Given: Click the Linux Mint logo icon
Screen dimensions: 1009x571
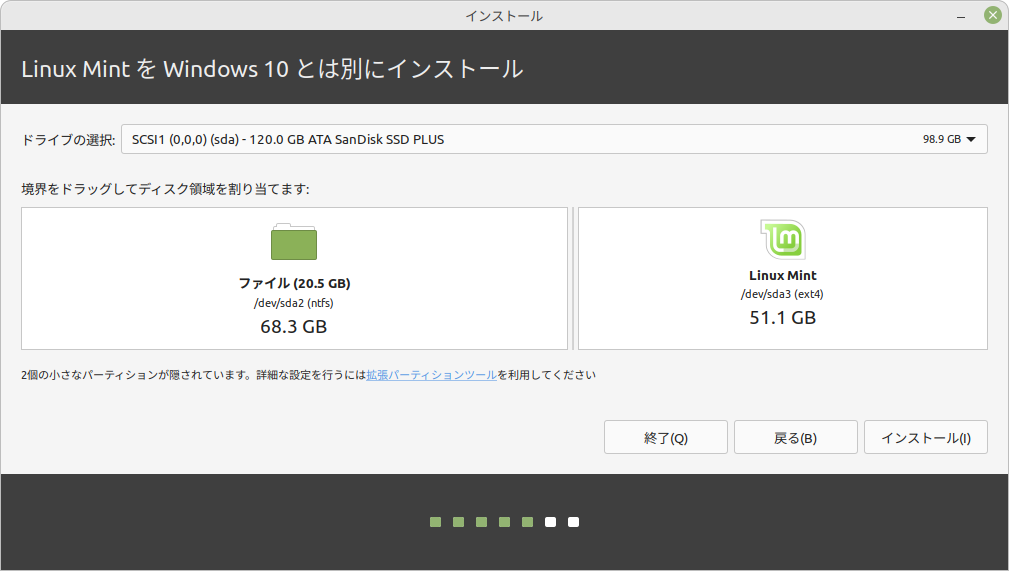Looking at the screenshot, I should point(782,239).
